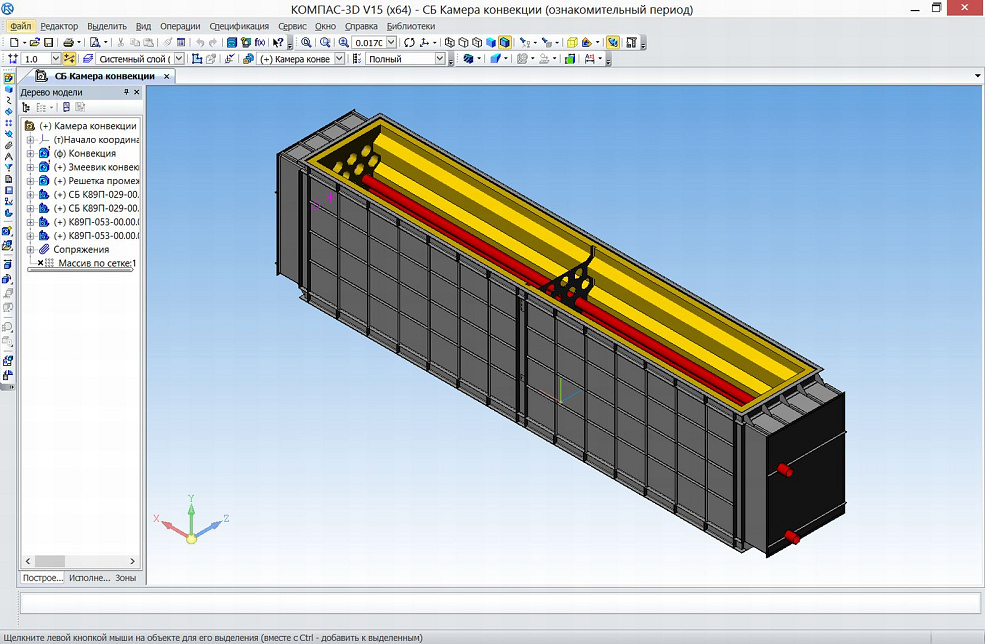
Task: Open the zoom scale dropdown
Action: (x=391, y=43)
